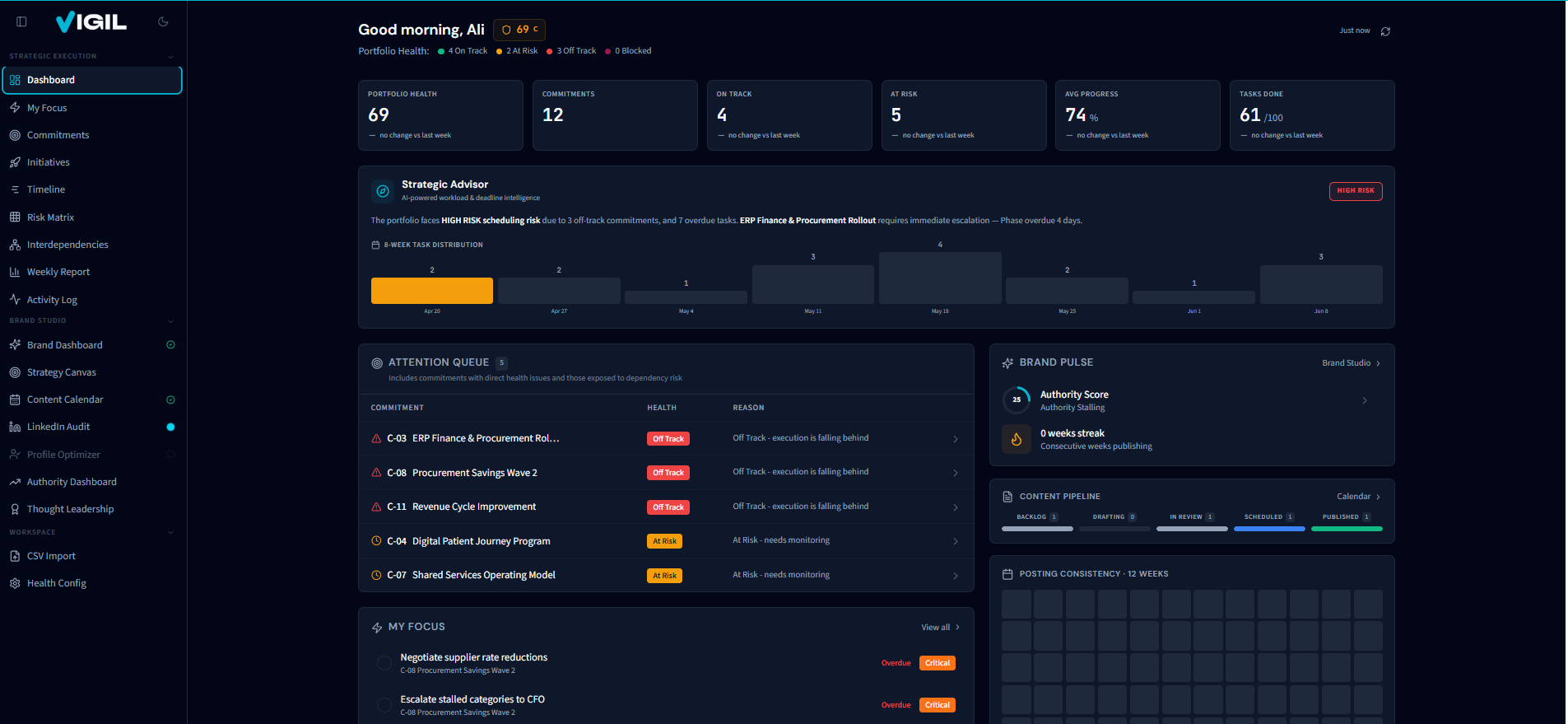
Task: Open the Tasks Done card
Action: click(1312, 115)
